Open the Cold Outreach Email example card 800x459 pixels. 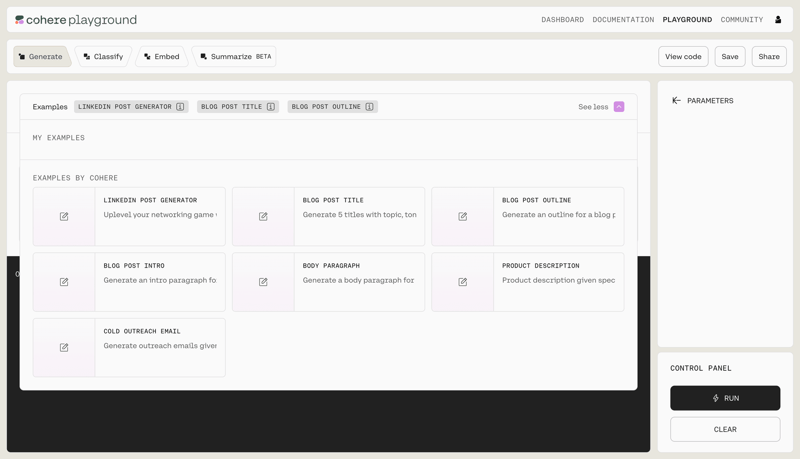pyautogui.click(x=129, y=347)
